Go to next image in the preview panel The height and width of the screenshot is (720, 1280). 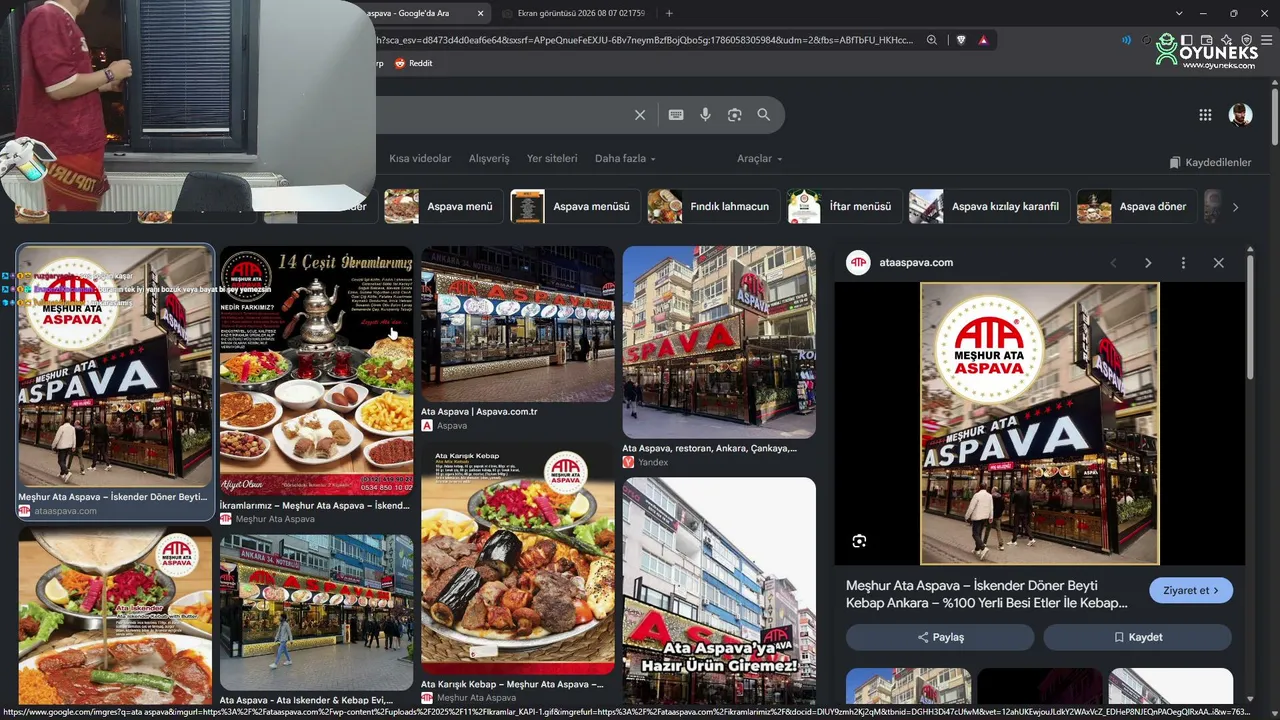(x=1148, y=263)
